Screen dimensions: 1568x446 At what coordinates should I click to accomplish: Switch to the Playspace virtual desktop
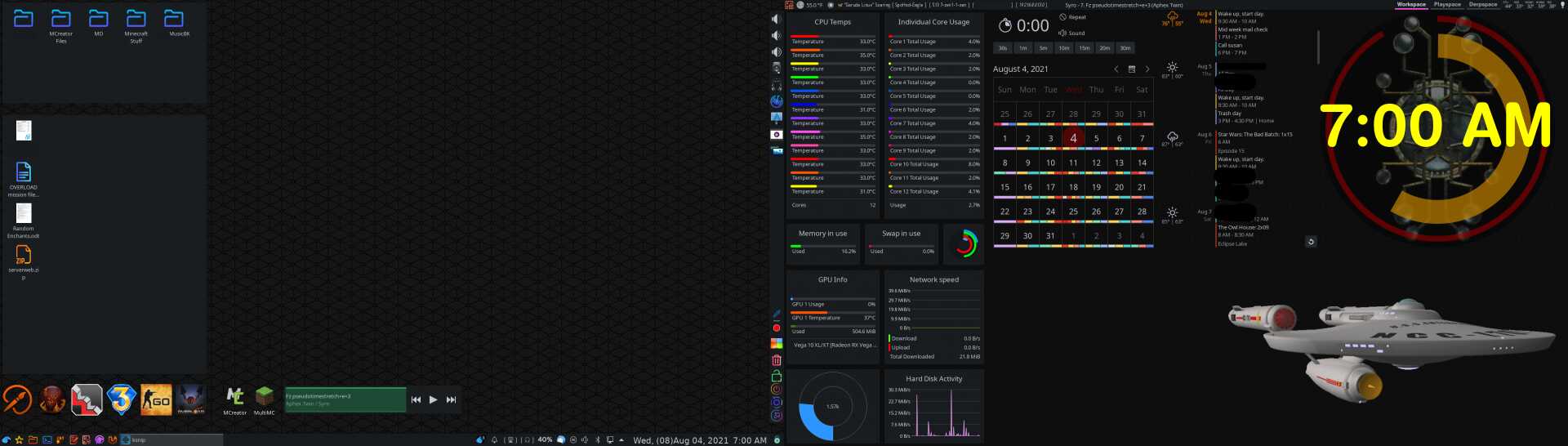point(1447,5)
